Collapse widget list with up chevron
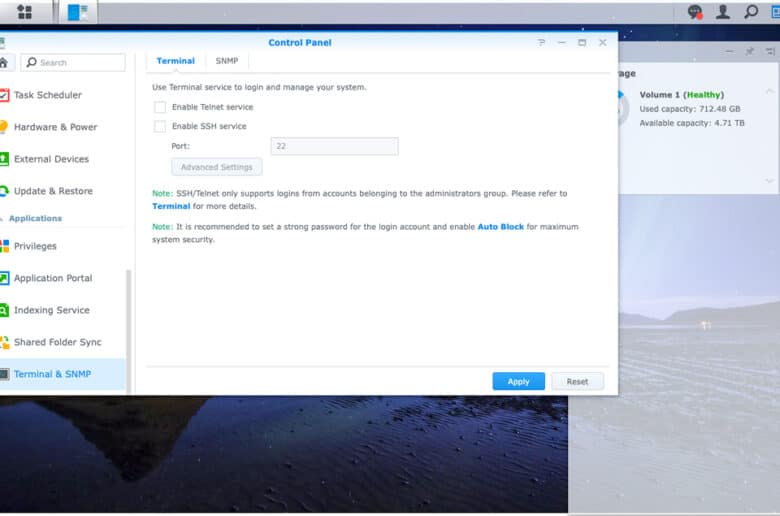This screenshot has height=516, width=780. pos(770,91)
